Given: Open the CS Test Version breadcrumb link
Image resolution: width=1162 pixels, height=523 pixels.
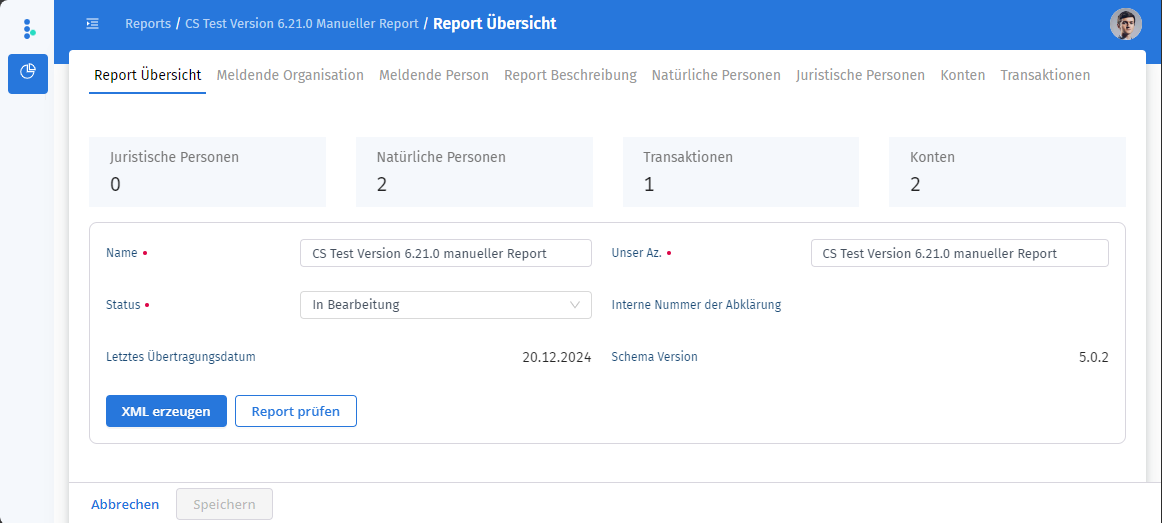Looking at the screenshot, I should (302, 23).
